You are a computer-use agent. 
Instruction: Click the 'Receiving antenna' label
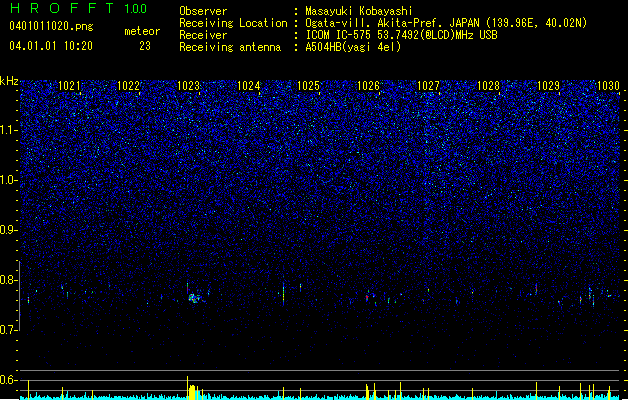coord(230,47)
